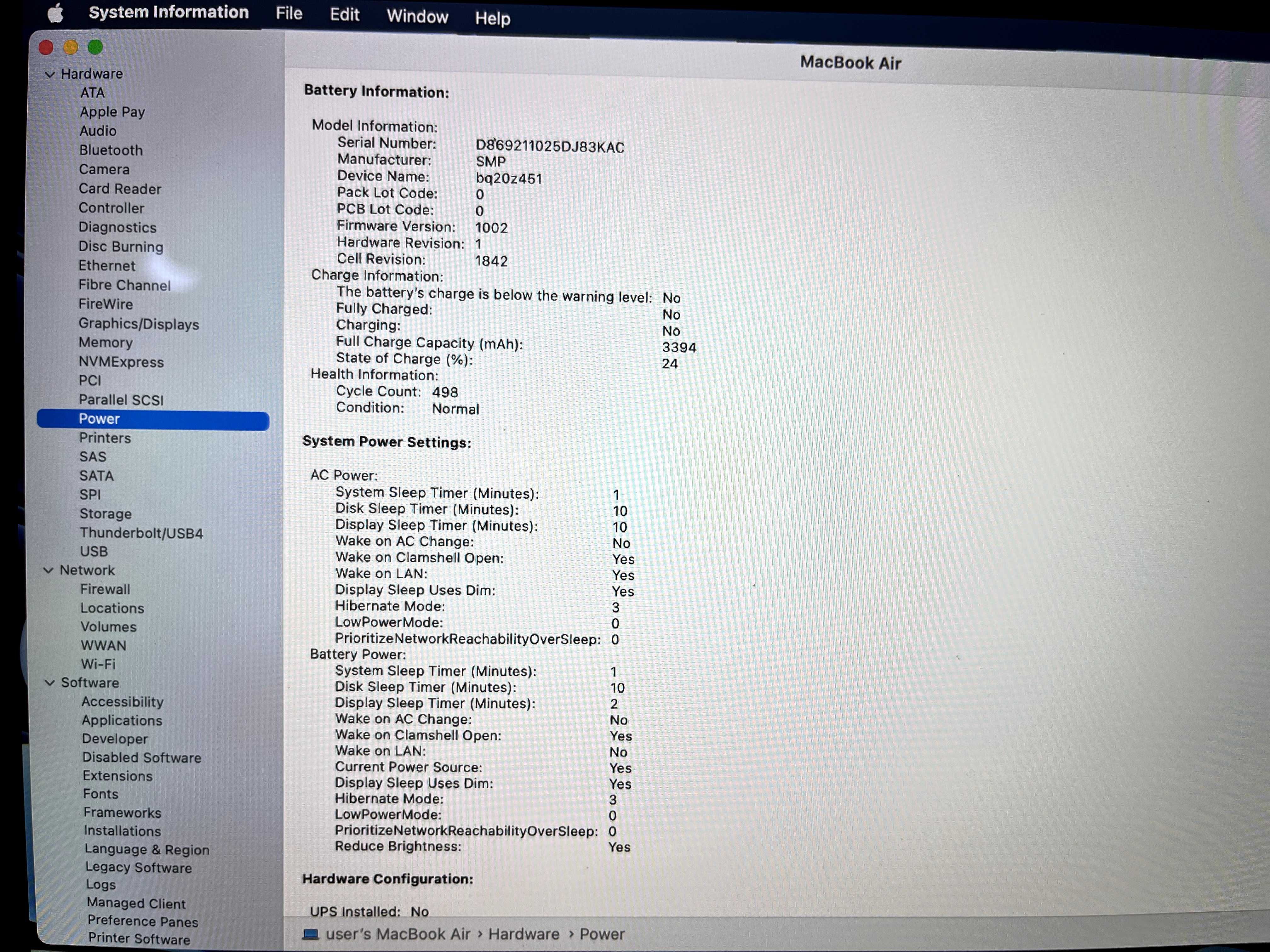
Task: Select USB in the sidebar
Action: (x=94, y=552)
